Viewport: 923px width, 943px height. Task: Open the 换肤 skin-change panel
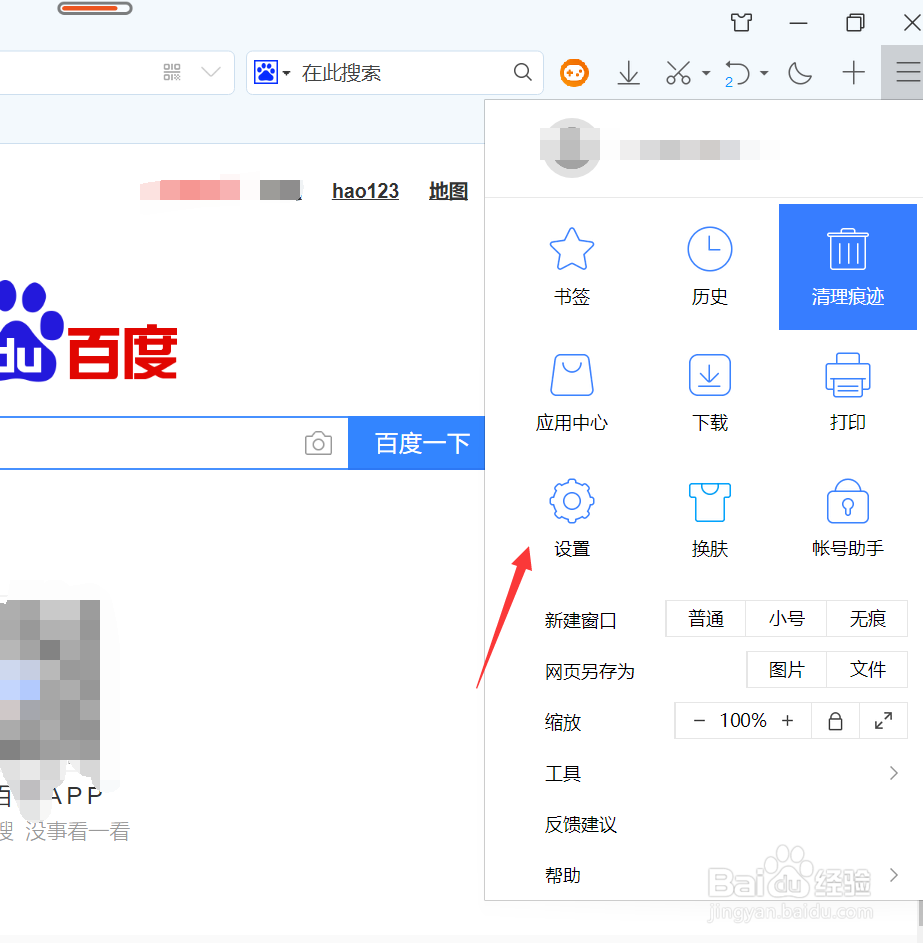pos(710,516)
